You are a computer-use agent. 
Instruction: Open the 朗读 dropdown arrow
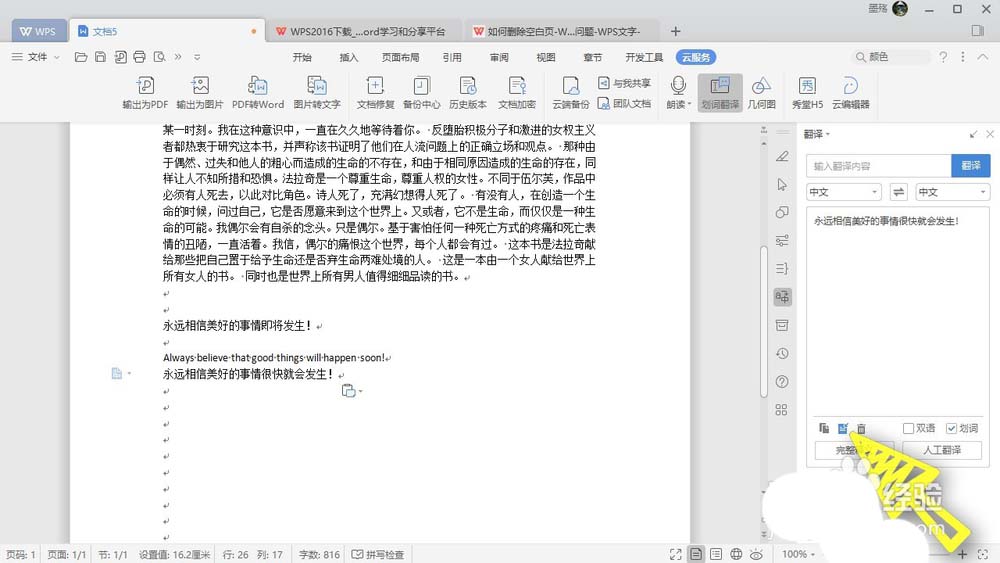(689, 104)
